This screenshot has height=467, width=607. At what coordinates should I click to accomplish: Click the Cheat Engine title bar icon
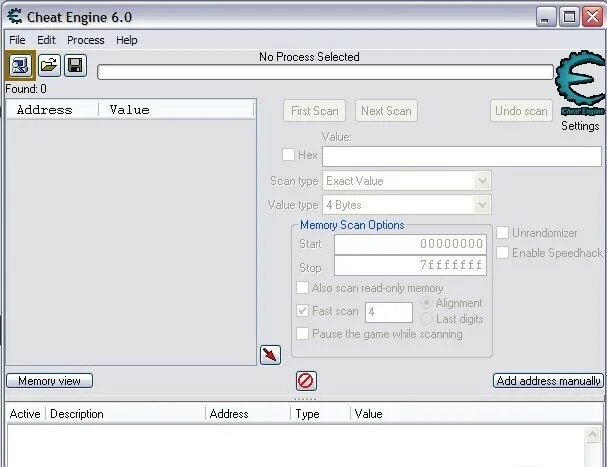pos(15,17)
